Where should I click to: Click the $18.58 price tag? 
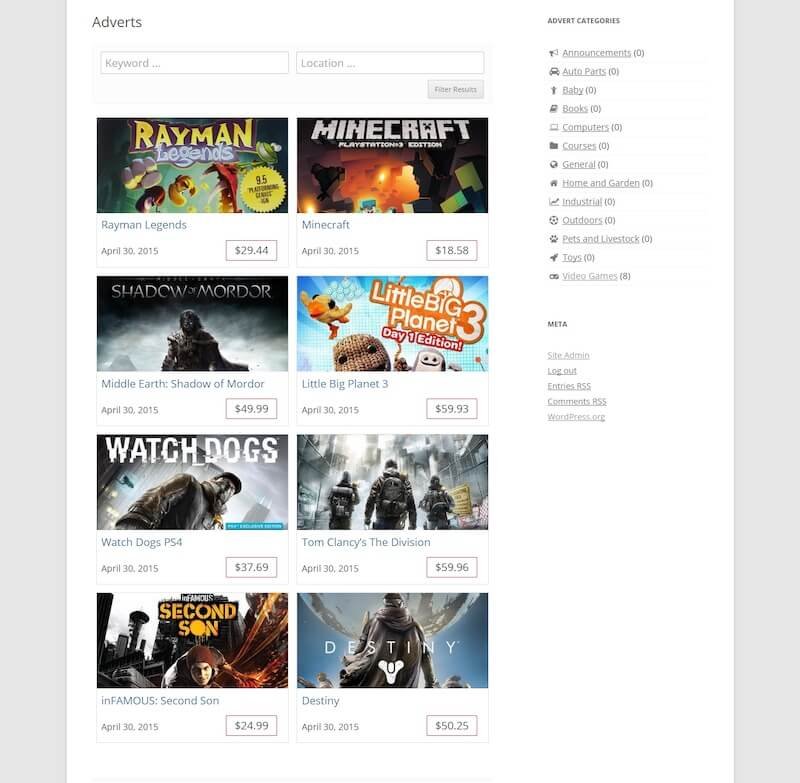coord(452,250)
